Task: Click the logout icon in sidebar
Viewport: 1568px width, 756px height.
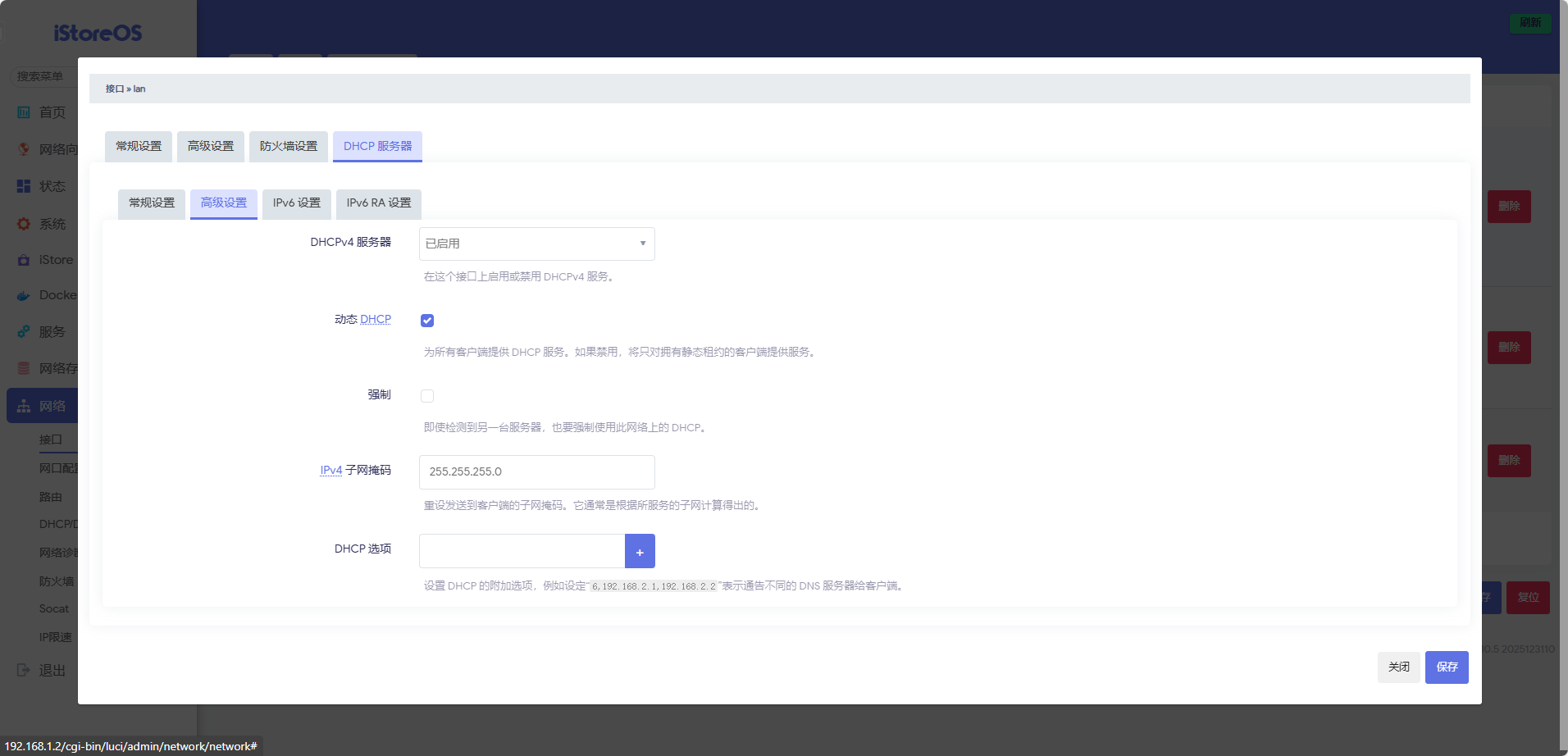Action: [x=24, y=670]
